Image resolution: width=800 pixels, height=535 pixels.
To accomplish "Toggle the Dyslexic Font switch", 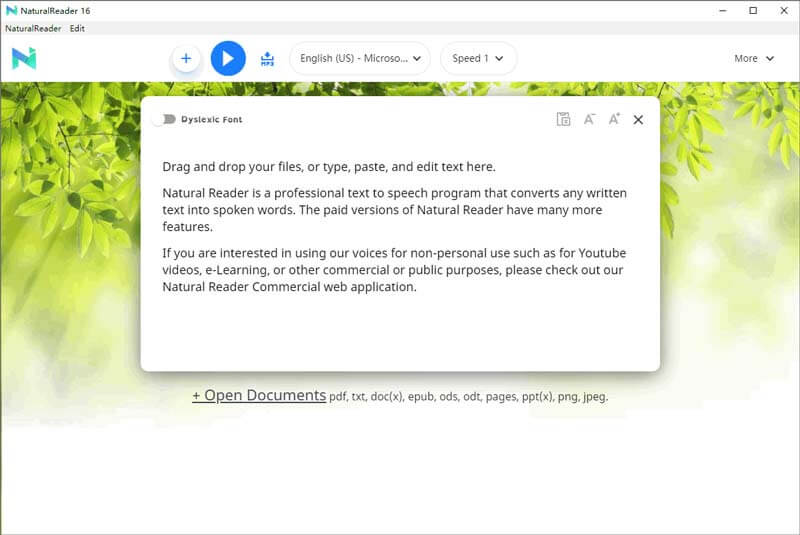I will pos(165,119).
